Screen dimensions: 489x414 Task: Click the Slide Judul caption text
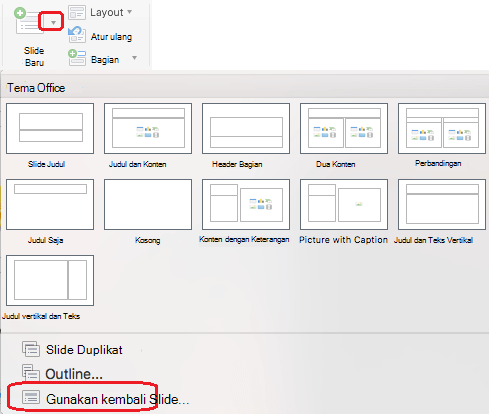click(46, 164)
